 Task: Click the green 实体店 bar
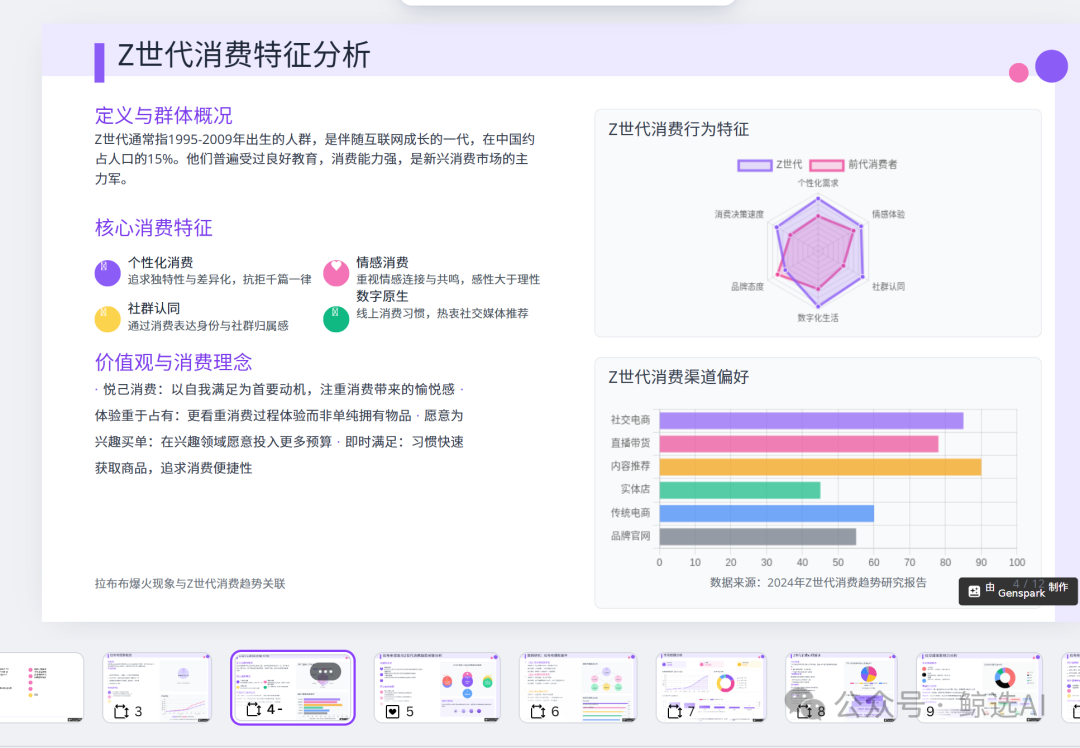(x=740, y=490)
